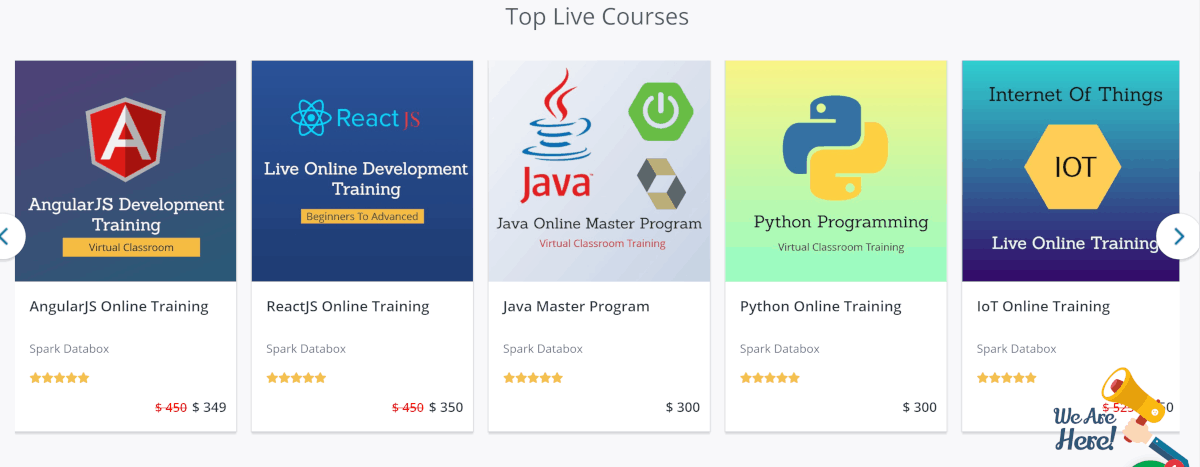Open Python Online Training link
This screenshot has height=467, width=1200.
(x=821, y=306)
